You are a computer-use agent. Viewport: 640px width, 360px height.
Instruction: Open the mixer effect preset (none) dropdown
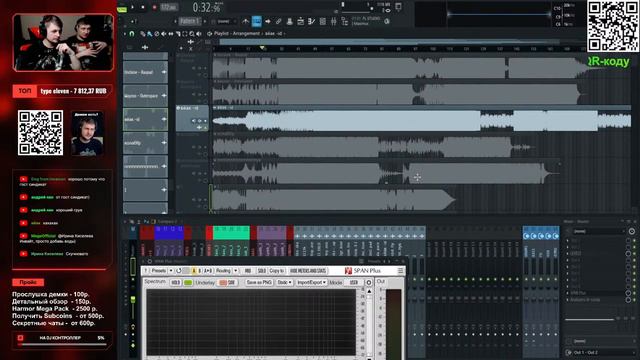[x=598, y=231]
